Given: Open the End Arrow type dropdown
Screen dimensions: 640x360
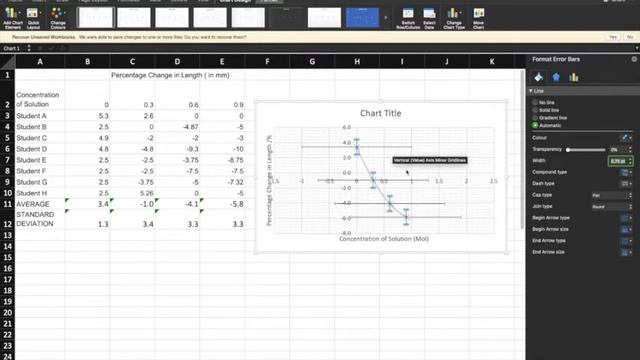Looking at the screenshot, I should pos(626,241).
